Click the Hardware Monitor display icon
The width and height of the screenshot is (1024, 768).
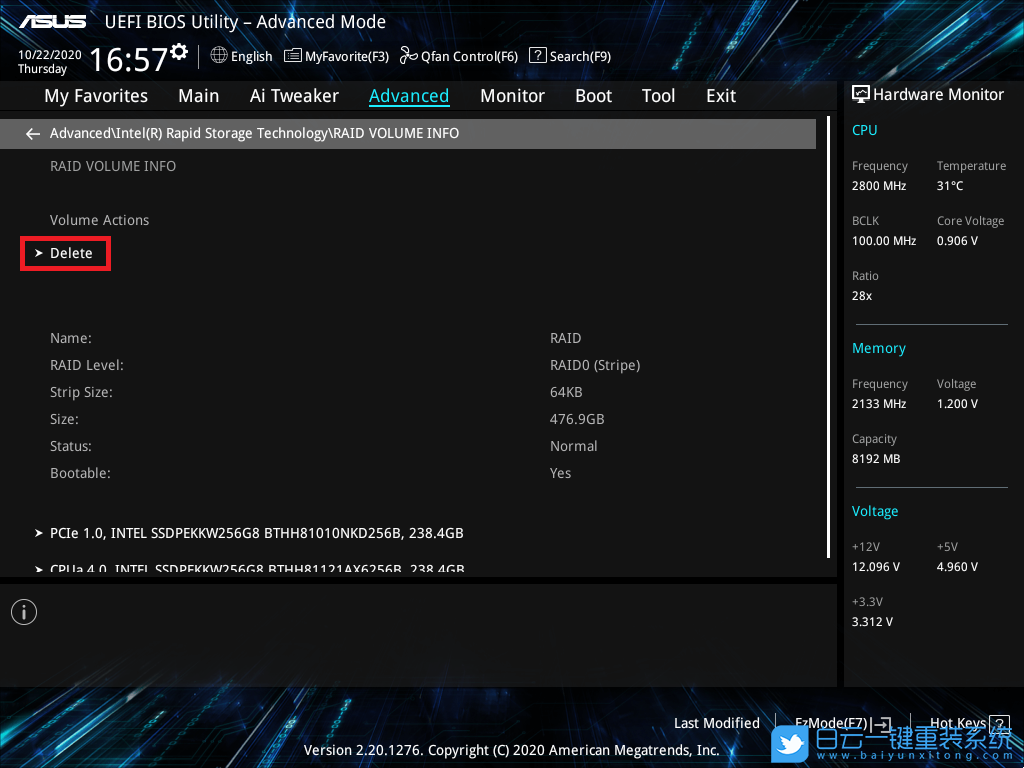[860, 94]
